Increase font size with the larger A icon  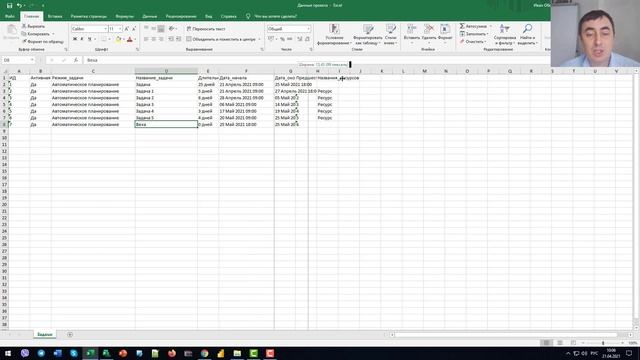tap(127, 29)
